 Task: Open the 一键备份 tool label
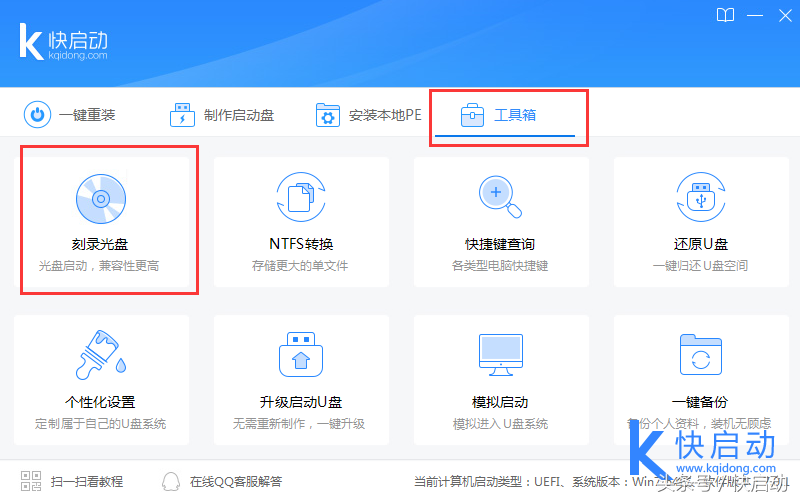(x=700, y=403)
